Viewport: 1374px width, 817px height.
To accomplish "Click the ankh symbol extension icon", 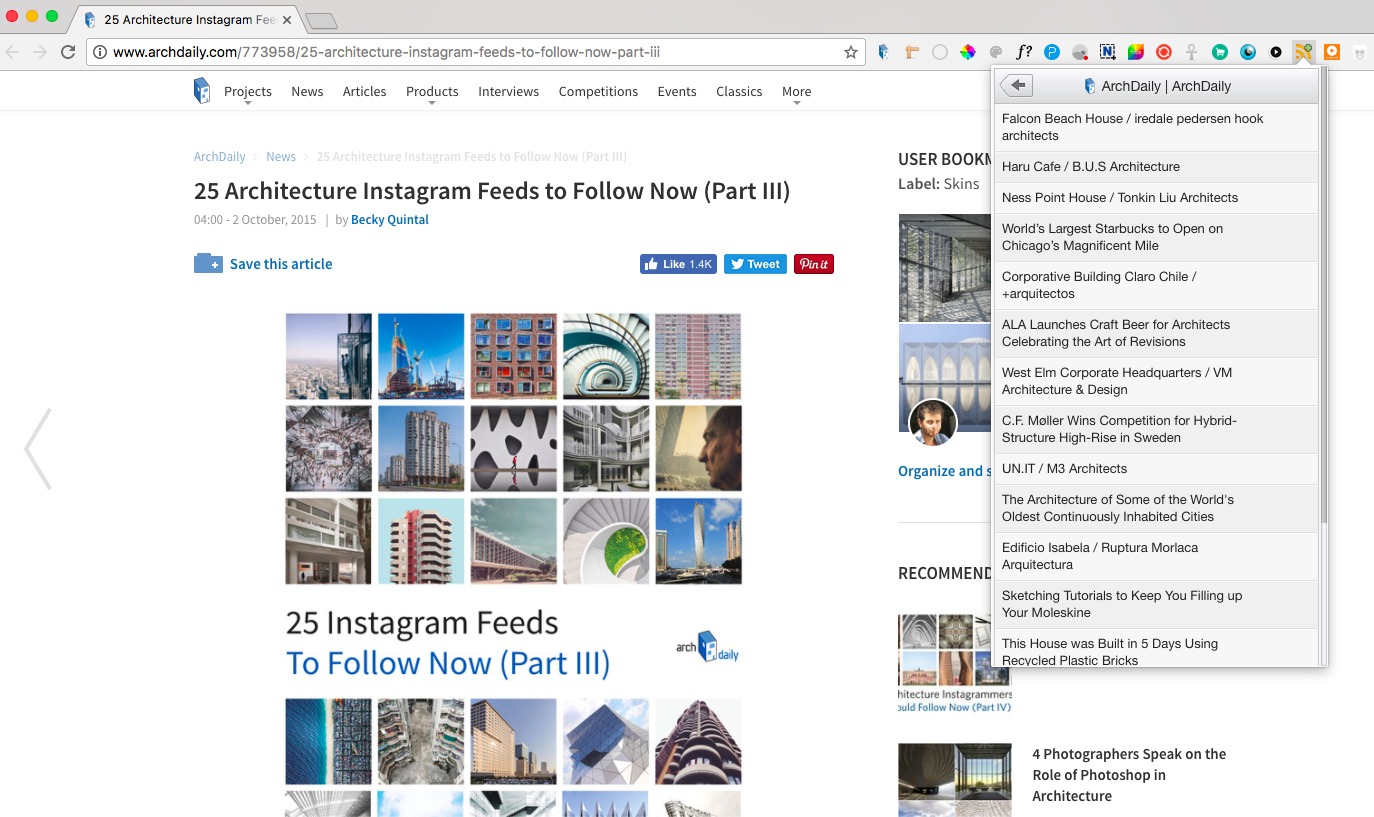I will [1192, 52].
